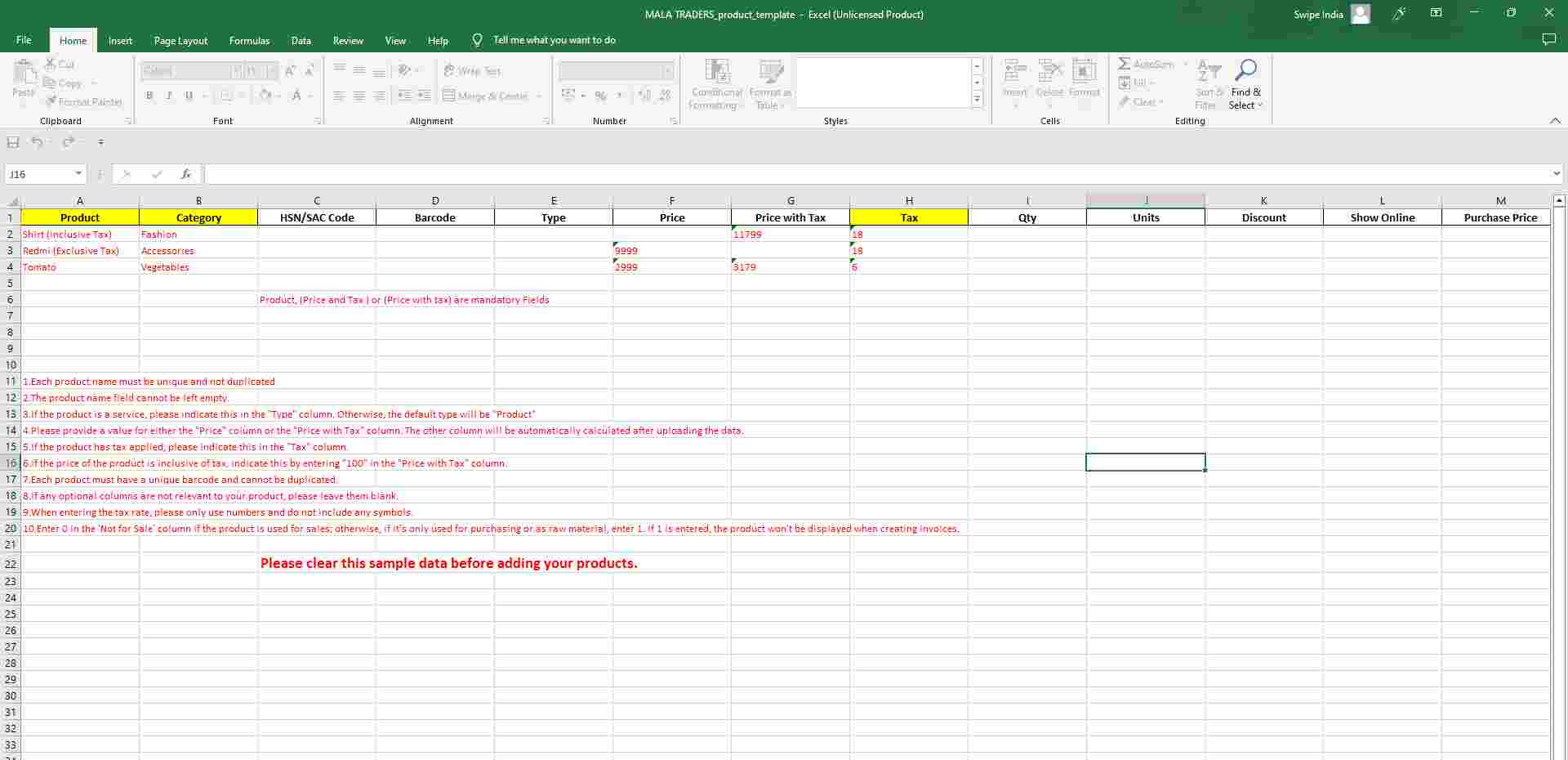Toggle Middle Align
Screen dimensions: 1568x760
(359, 71)
